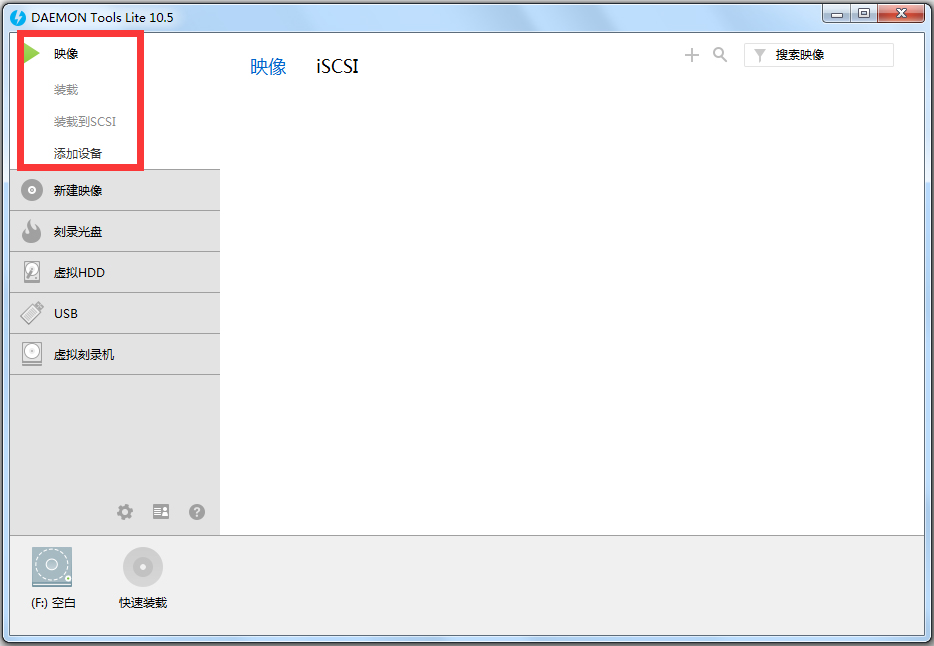Click the USB stick icon

pos(32,313)
